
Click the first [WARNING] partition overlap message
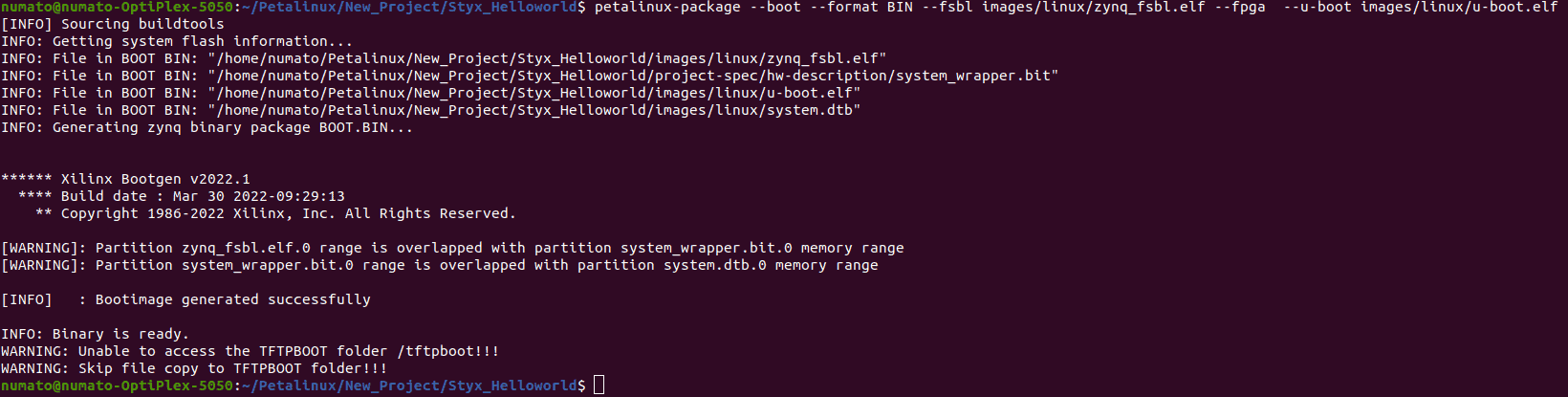click(452, 248)
